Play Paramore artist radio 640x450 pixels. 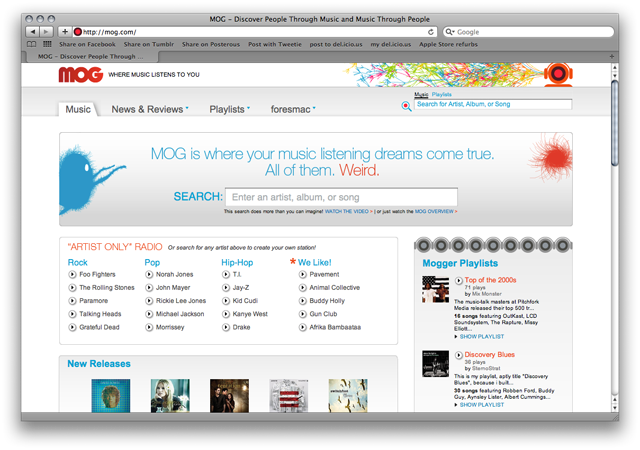click(x=72, y=301)
